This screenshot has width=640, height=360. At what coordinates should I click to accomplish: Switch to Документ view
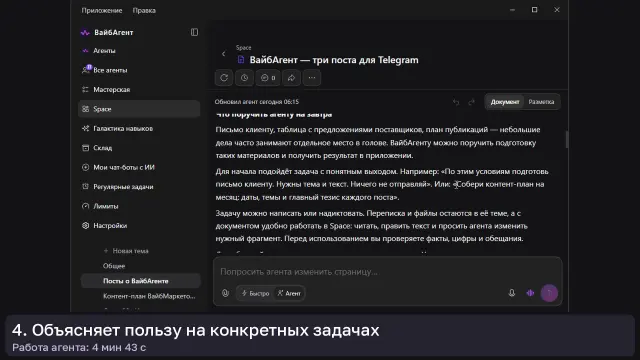coord(505,102)
